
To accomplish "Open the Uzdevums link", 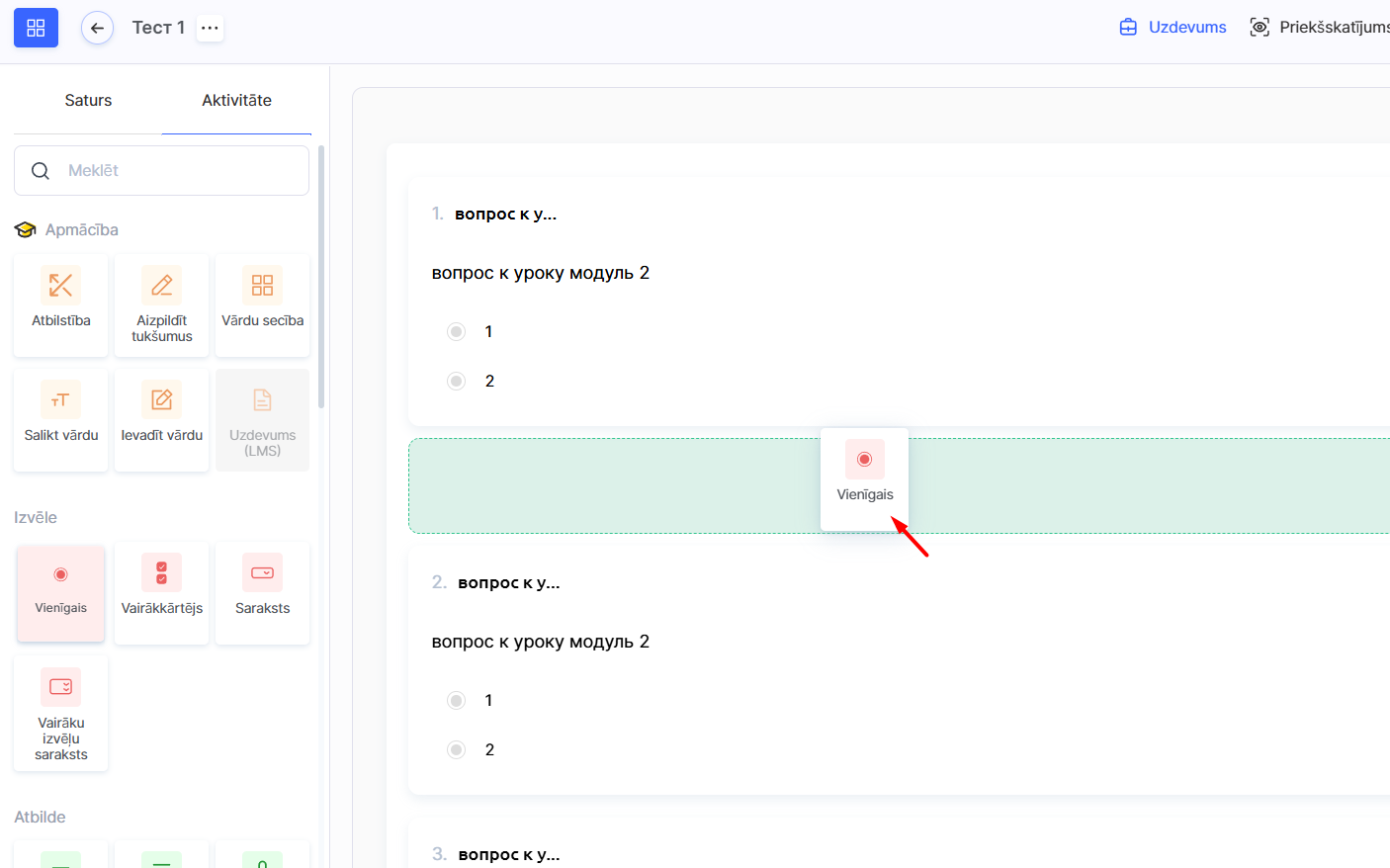I will [x=1173, y=28].
